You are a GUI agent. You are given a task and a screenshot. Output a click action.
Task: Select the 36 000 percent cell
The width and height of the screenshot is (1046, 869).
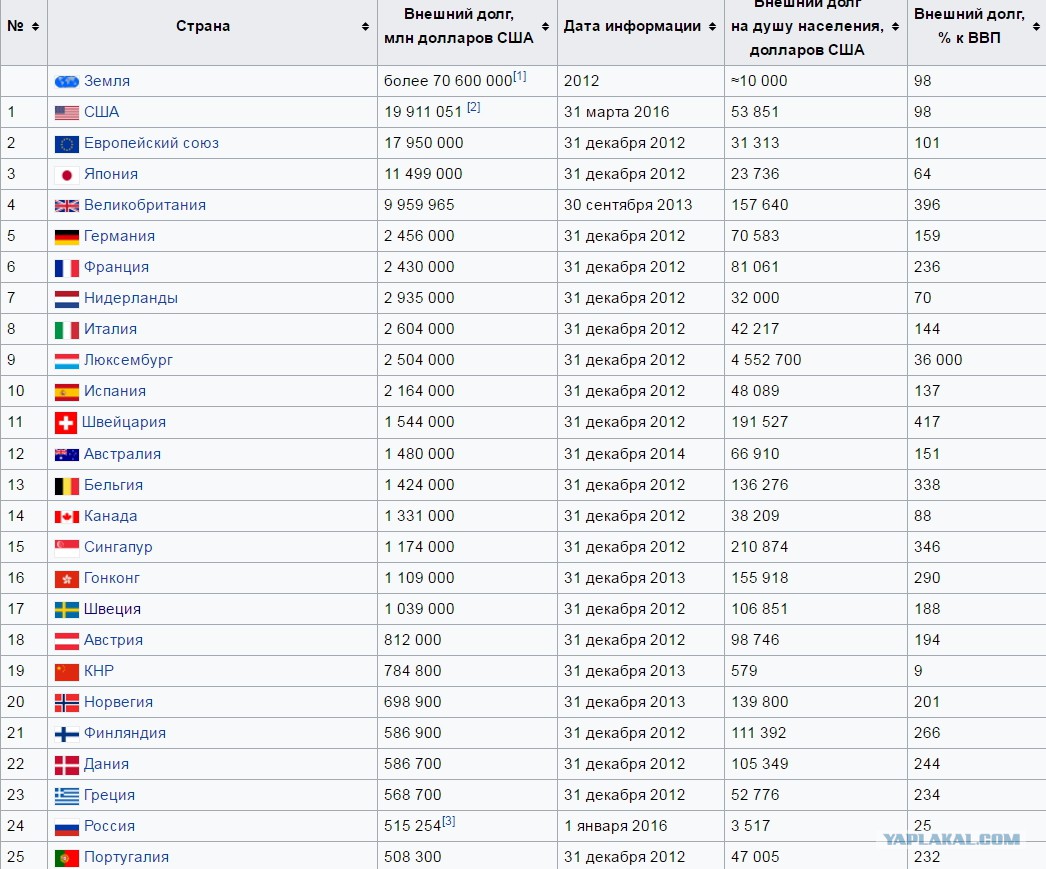(x=976, y=360)
